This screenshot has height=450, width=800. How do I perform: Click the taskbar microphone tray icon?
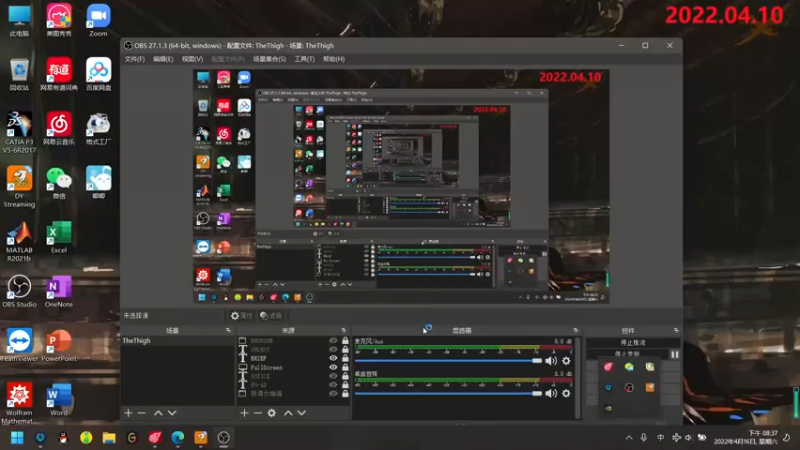pyautogui.click(x=644, y=438)
